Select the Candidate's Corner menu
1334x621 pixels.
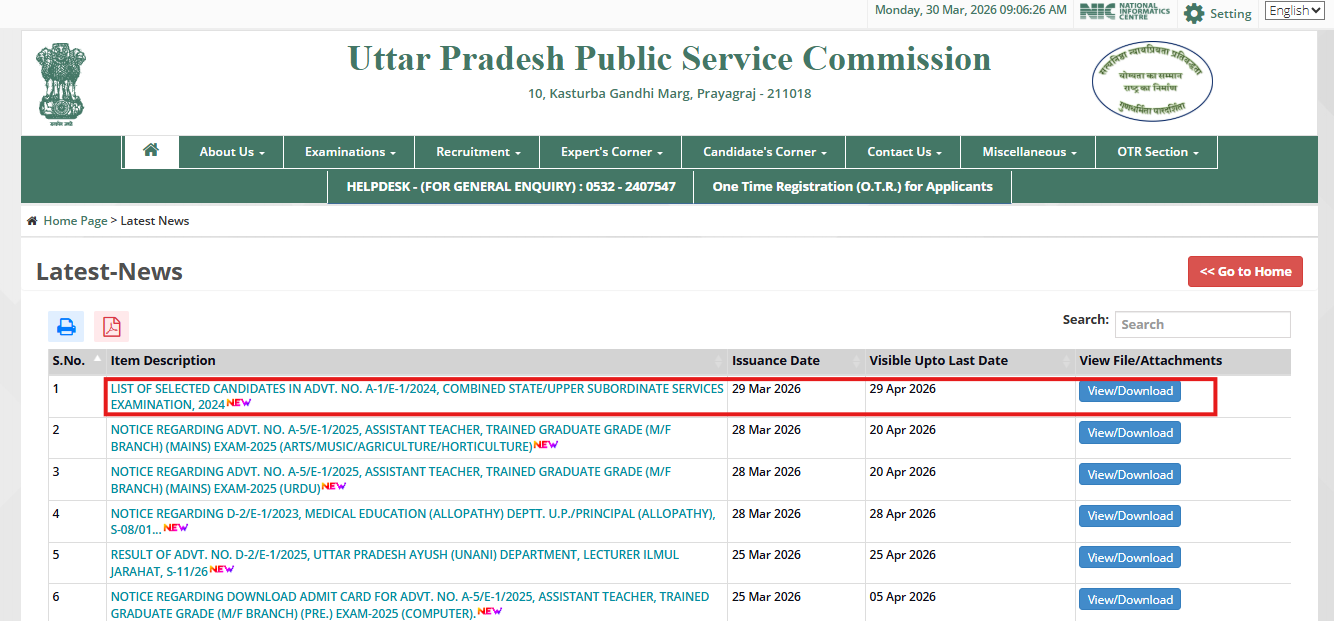click(762, 151)
